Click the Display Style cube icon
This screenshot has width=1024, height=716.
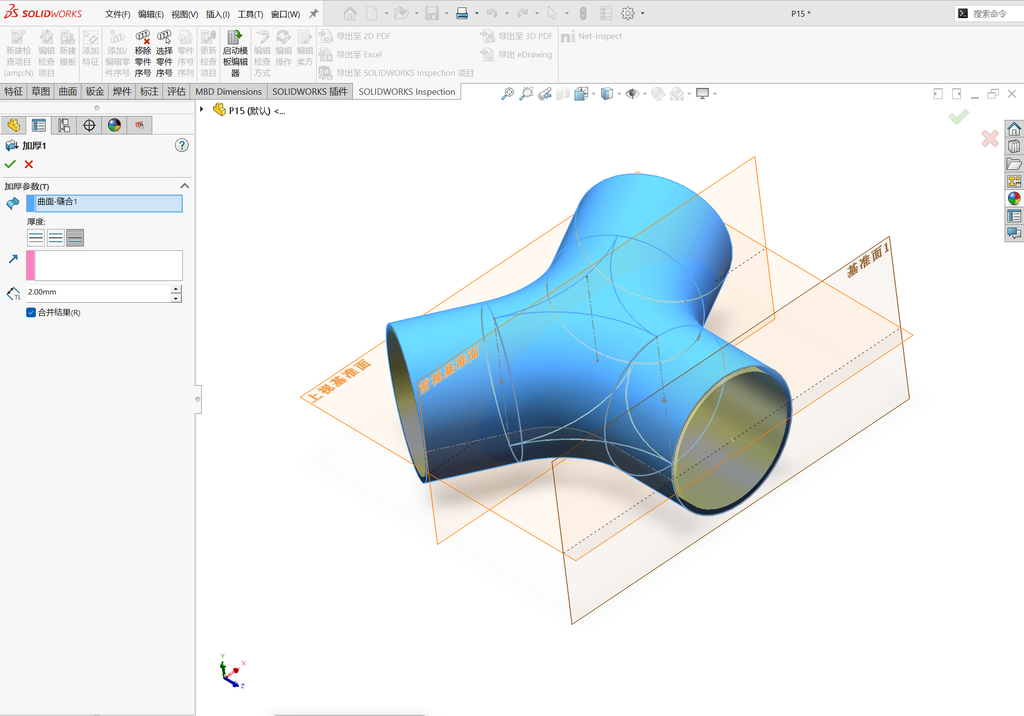(607, 94)
